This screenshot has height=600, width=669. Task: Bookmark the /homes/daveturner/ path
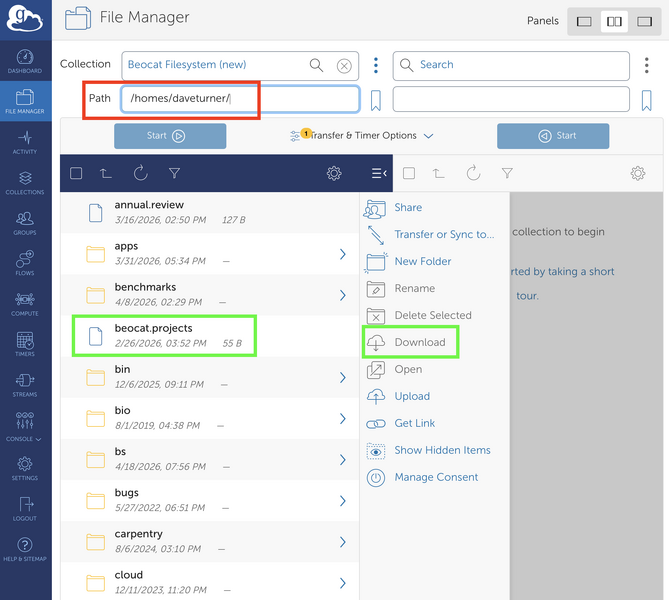(376, 100)
